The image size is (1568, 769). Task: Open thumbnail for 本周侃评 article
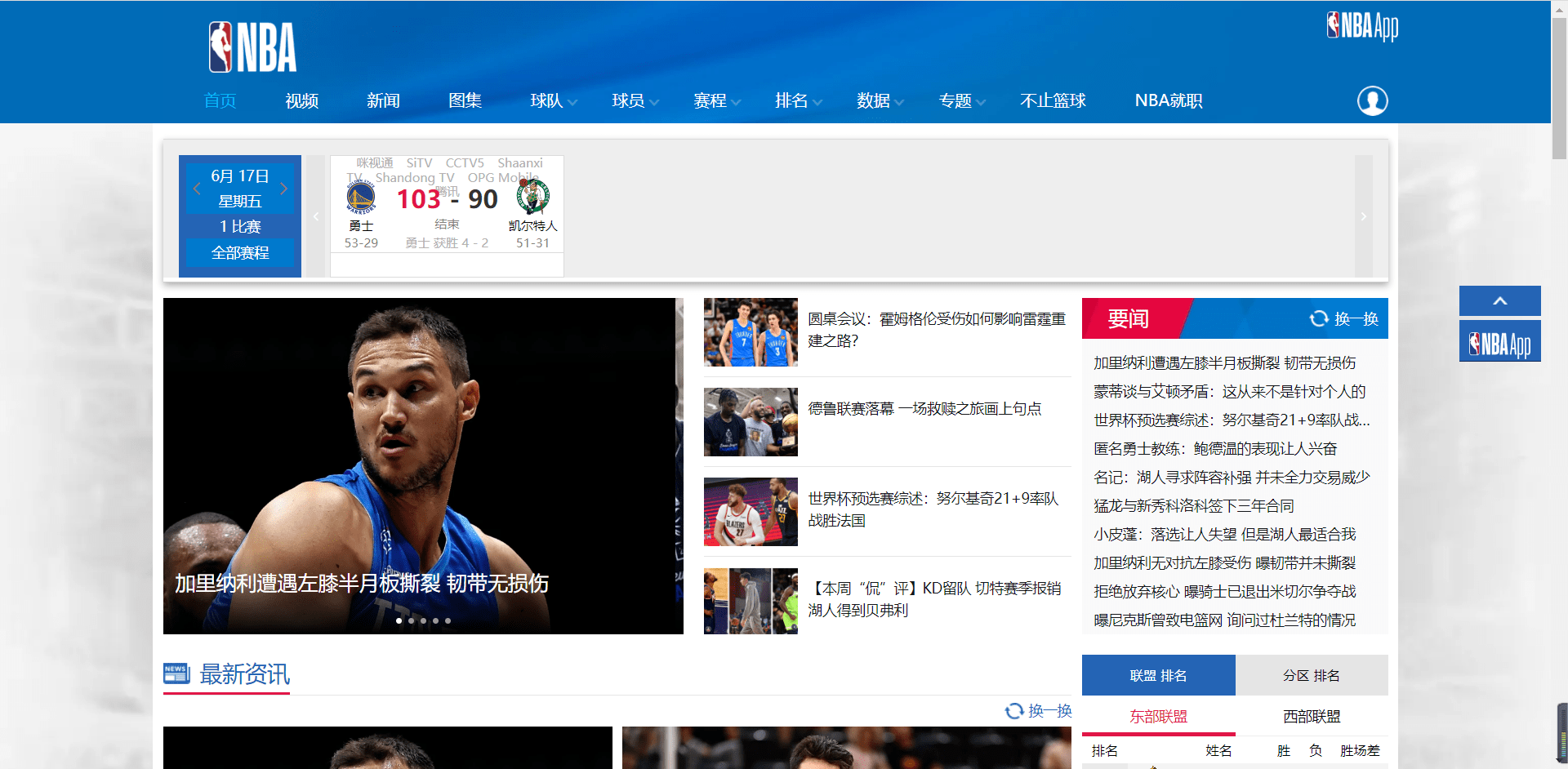tap(751, 602)
